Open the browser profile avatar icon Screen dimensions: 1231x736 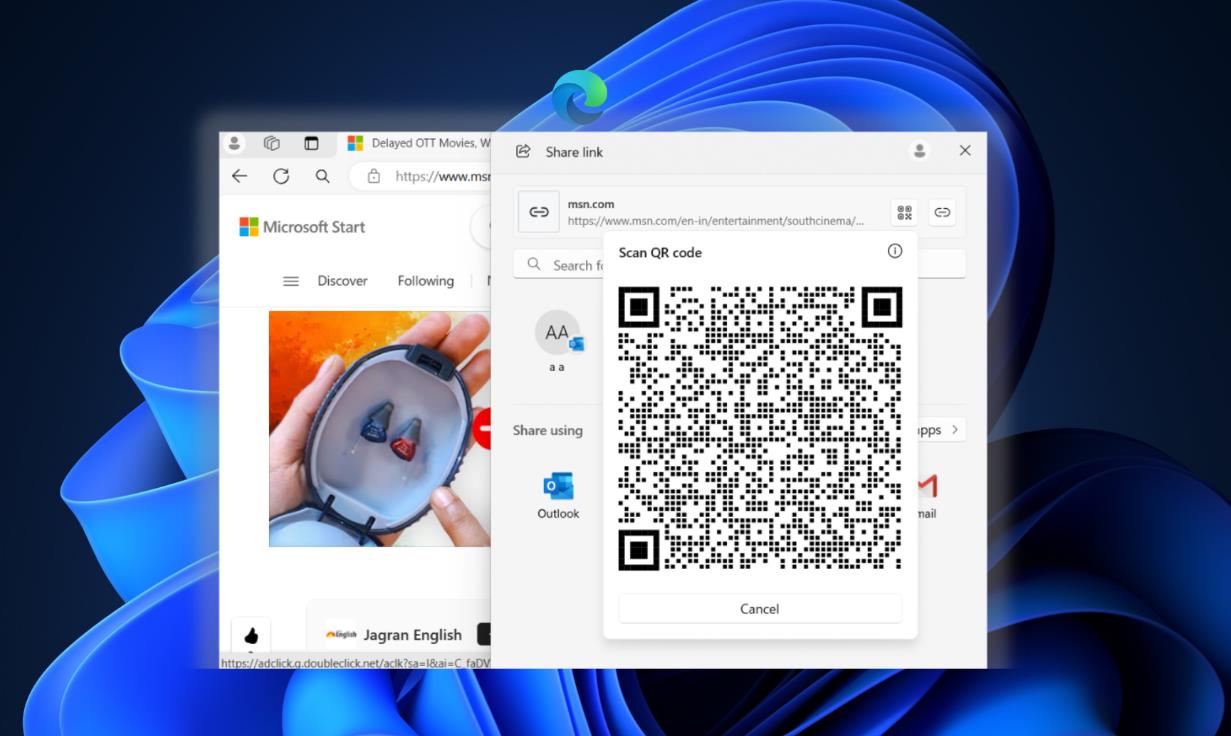(234, 143)
